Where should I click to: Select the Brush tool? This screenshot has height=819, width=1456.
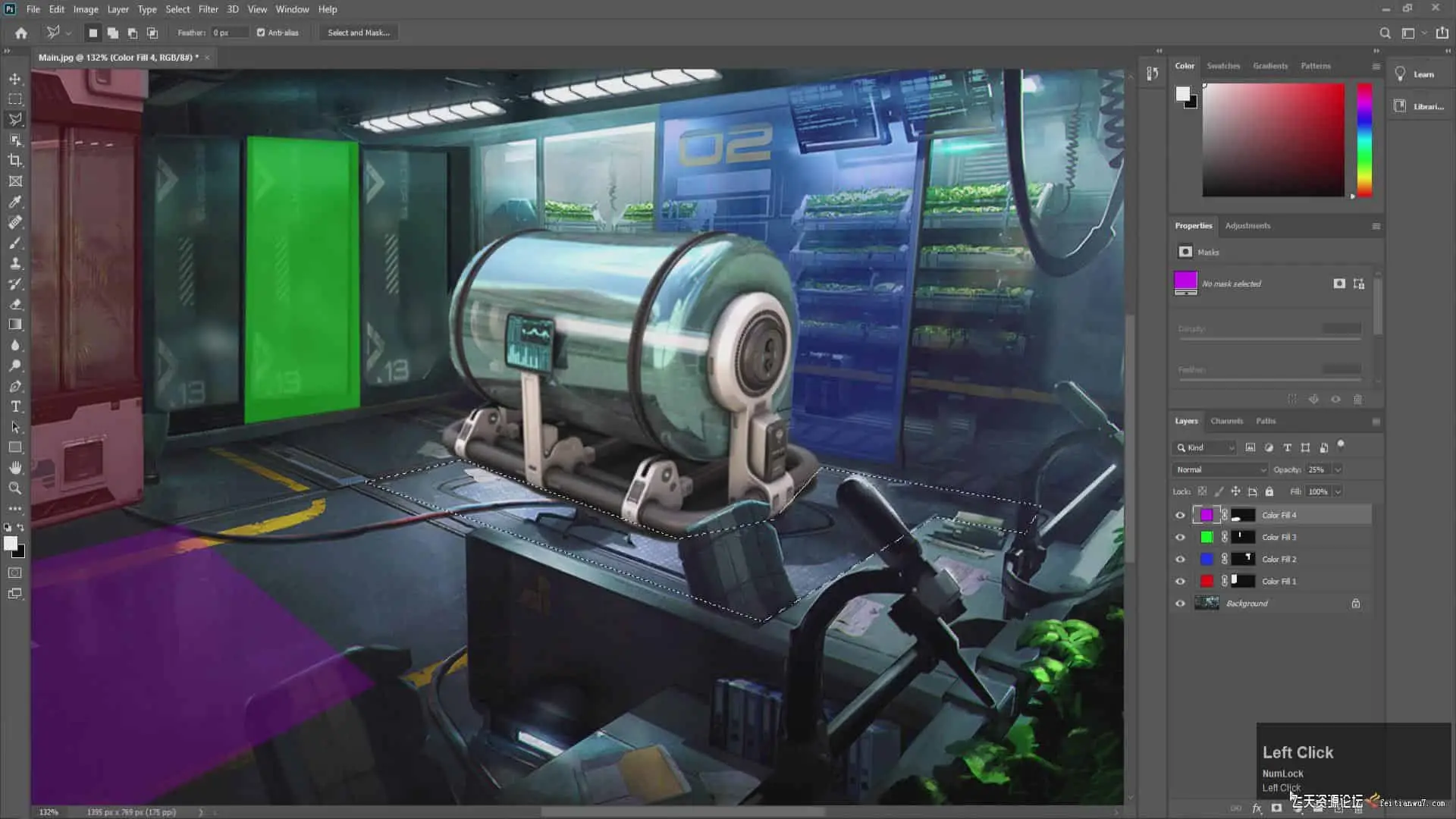15,243
